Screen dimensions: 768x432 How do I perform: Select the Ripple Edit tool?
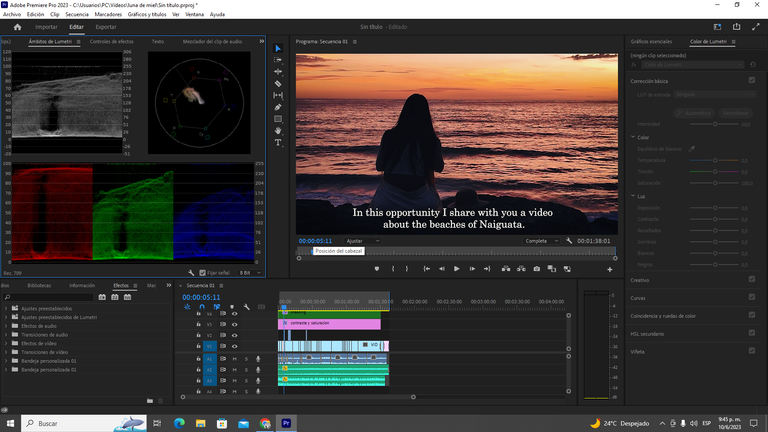pyautogui.click(x=278, y=72)
